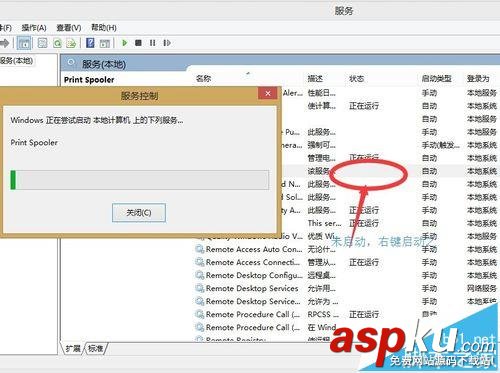Image resolution: width=500 pixels, height=373 pixels.
Task: Sort by the 启动类型 column header
Action: (436, 79)
